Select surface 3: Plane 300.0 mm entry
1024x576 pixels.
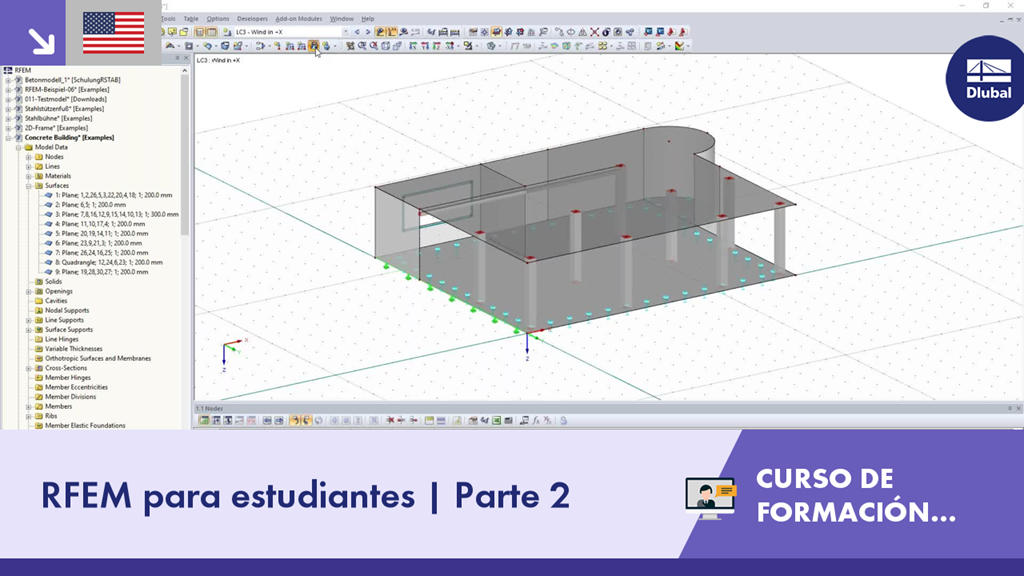(116, 214)
